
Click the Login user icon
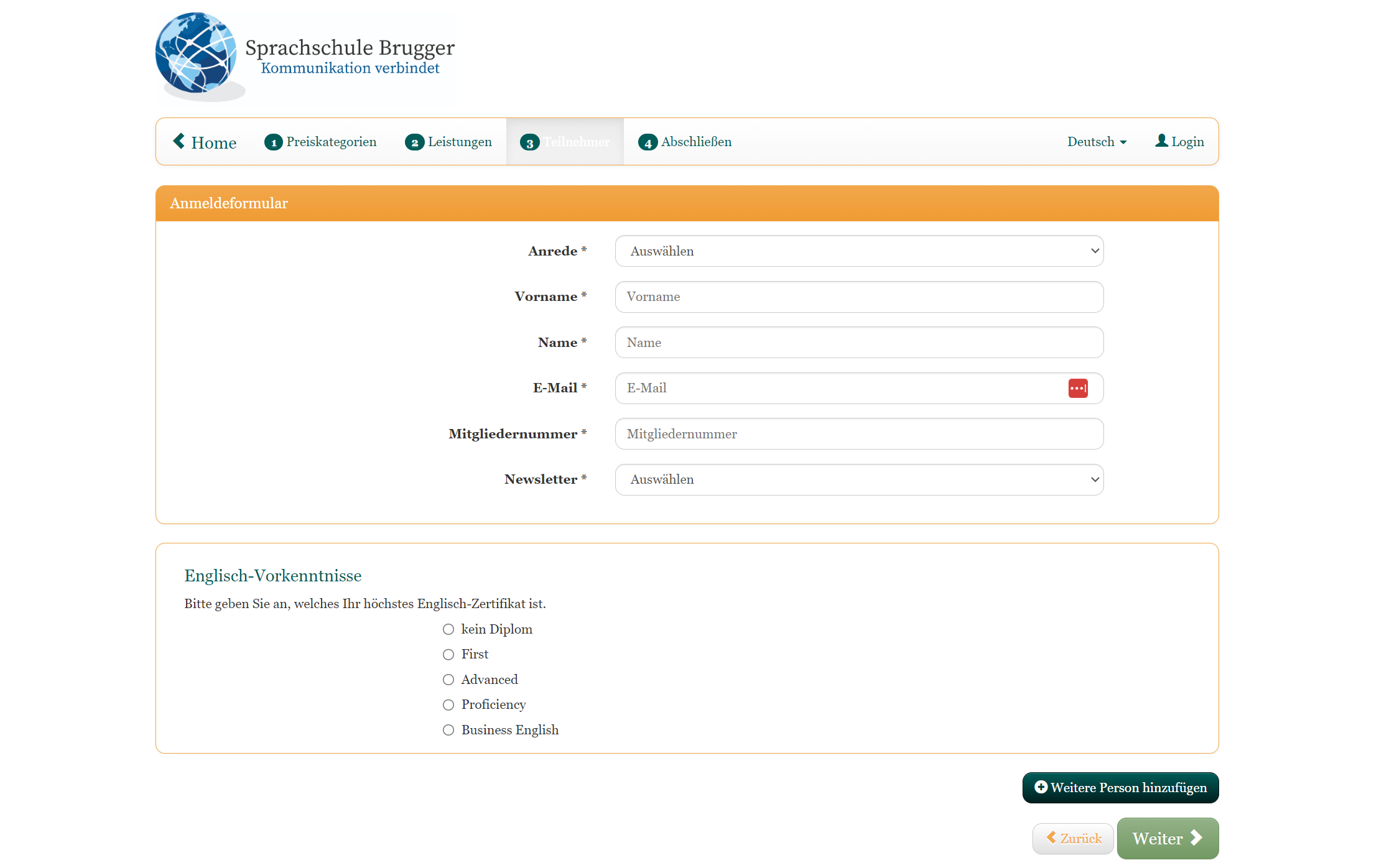[x=1161, y=141]
